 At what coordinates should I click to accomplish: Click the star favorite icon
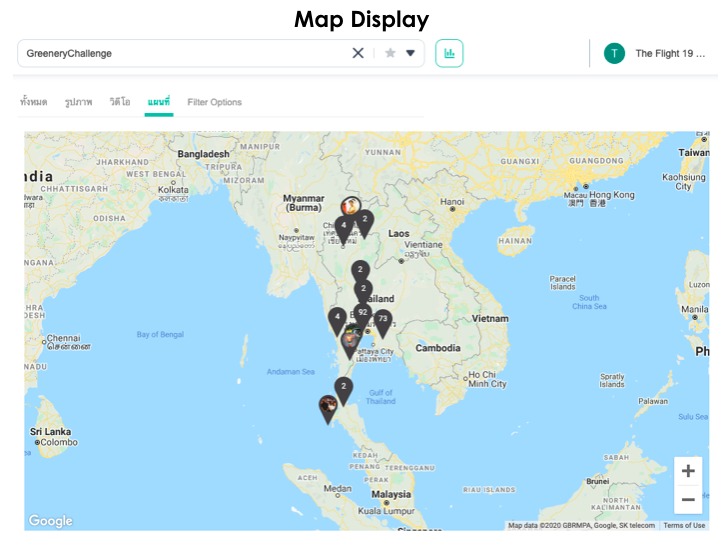[x=390, y=53]
